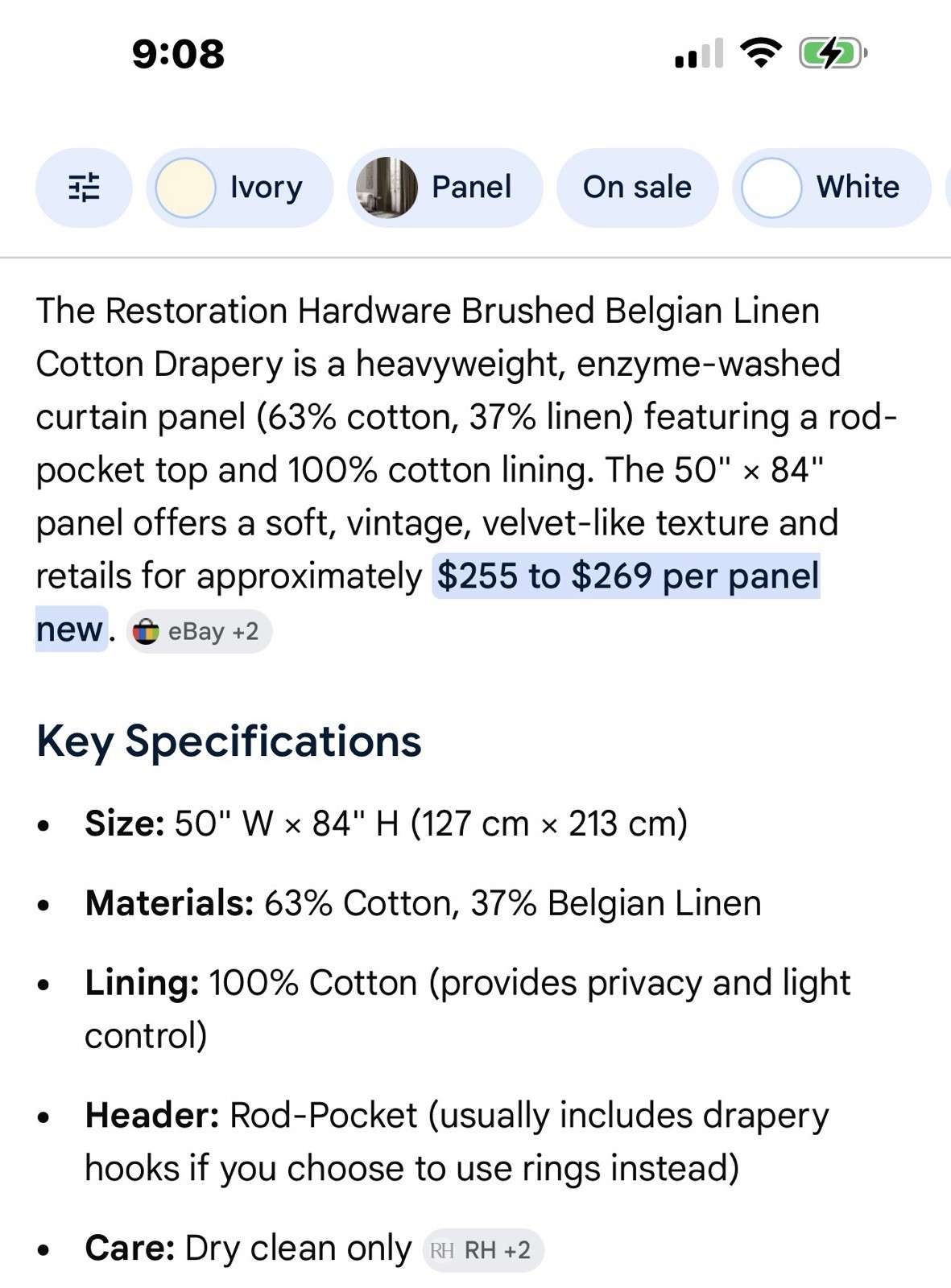Select the Ivory filter chip
This screenshot has height=1288, width=951.
[239, 187]
